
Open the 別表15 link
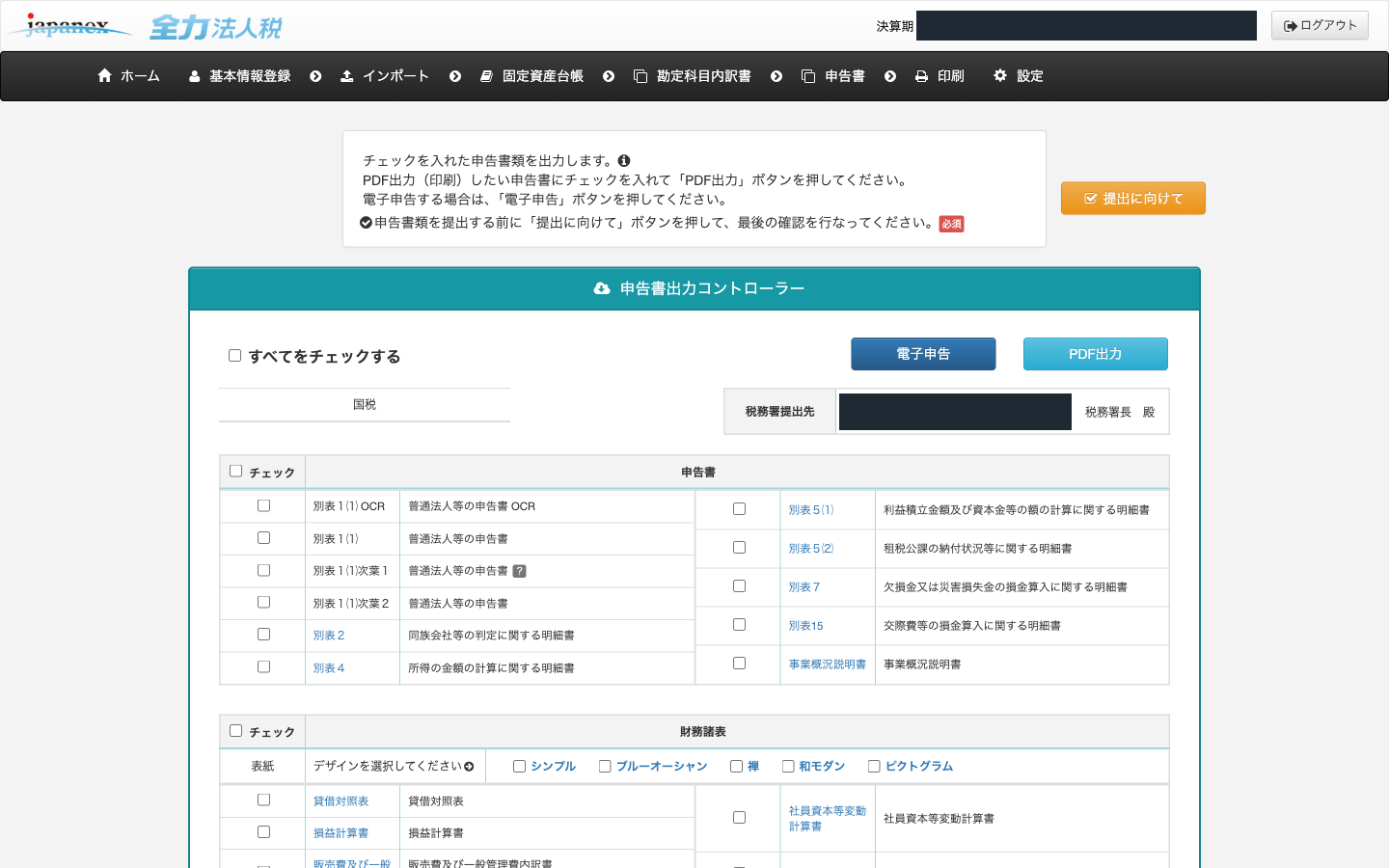(x=806, y=626)
